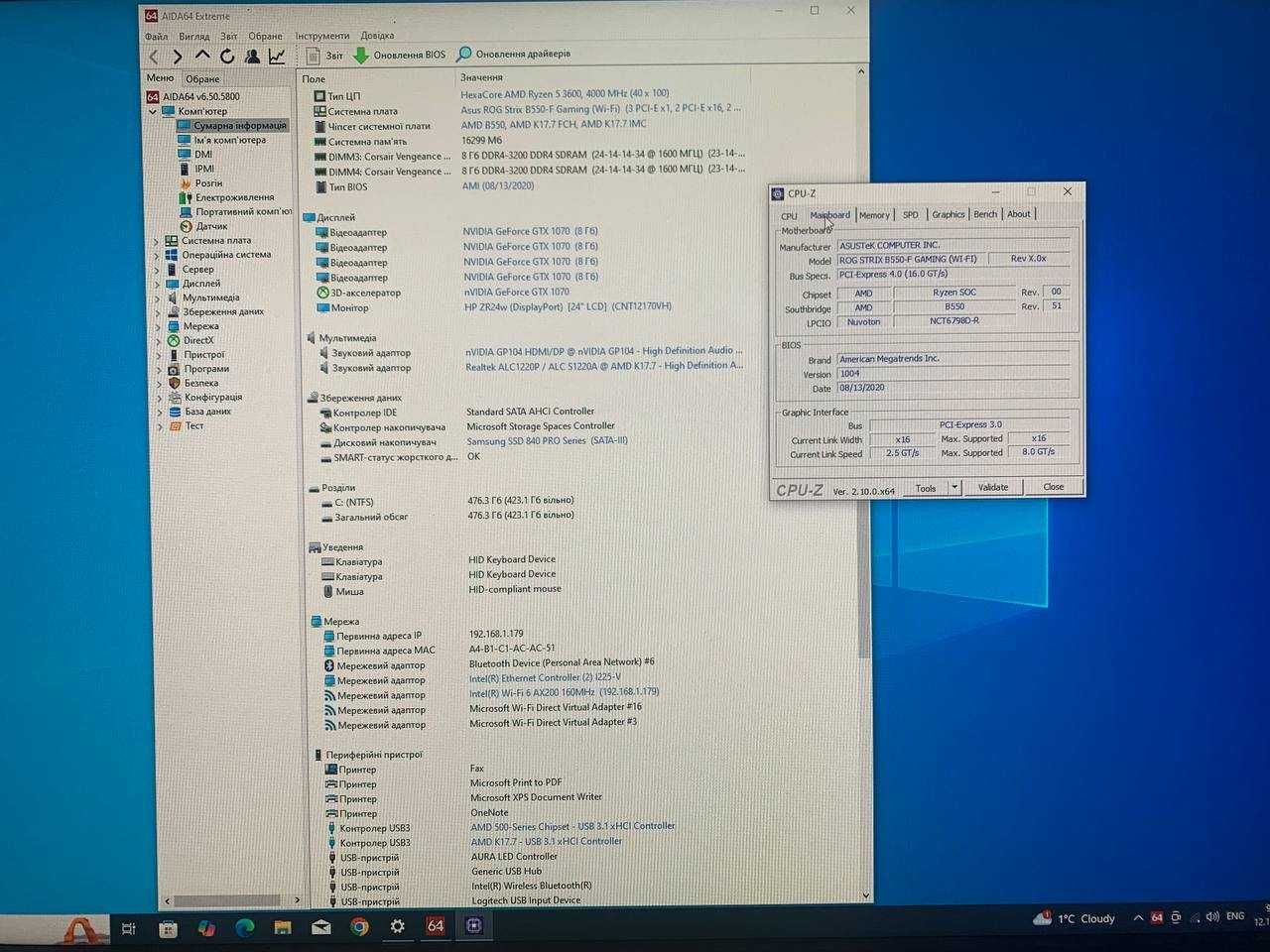Screen dimensions: 1270x952
Task: Open the Asus ROG Strix B550-F Gaming link
Action: click(x=600, y=109)
